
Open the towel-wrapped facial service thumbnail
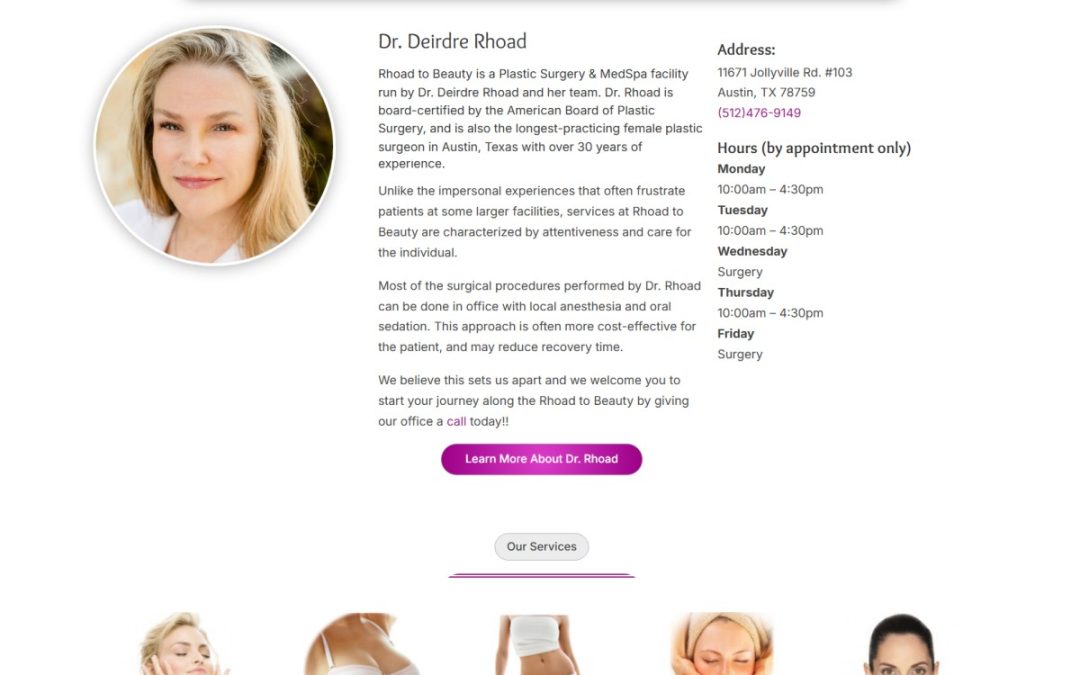pyautogui.click(x=722, y=644)
